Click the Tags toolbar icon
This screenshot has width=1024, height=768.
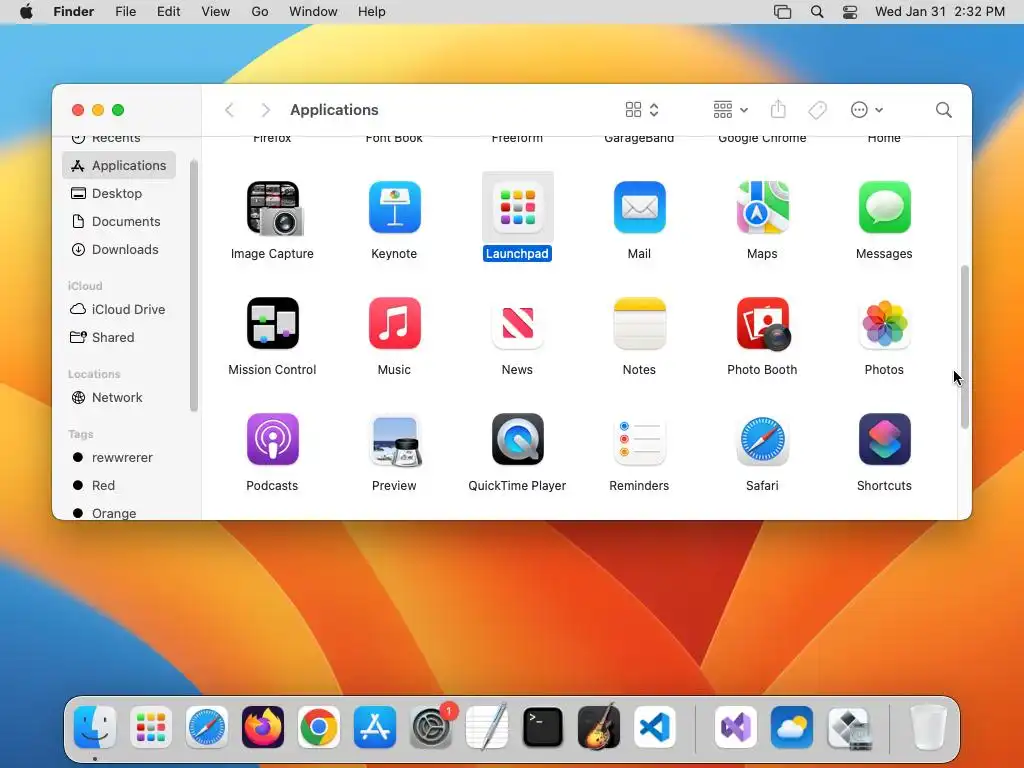pos(817,110)
